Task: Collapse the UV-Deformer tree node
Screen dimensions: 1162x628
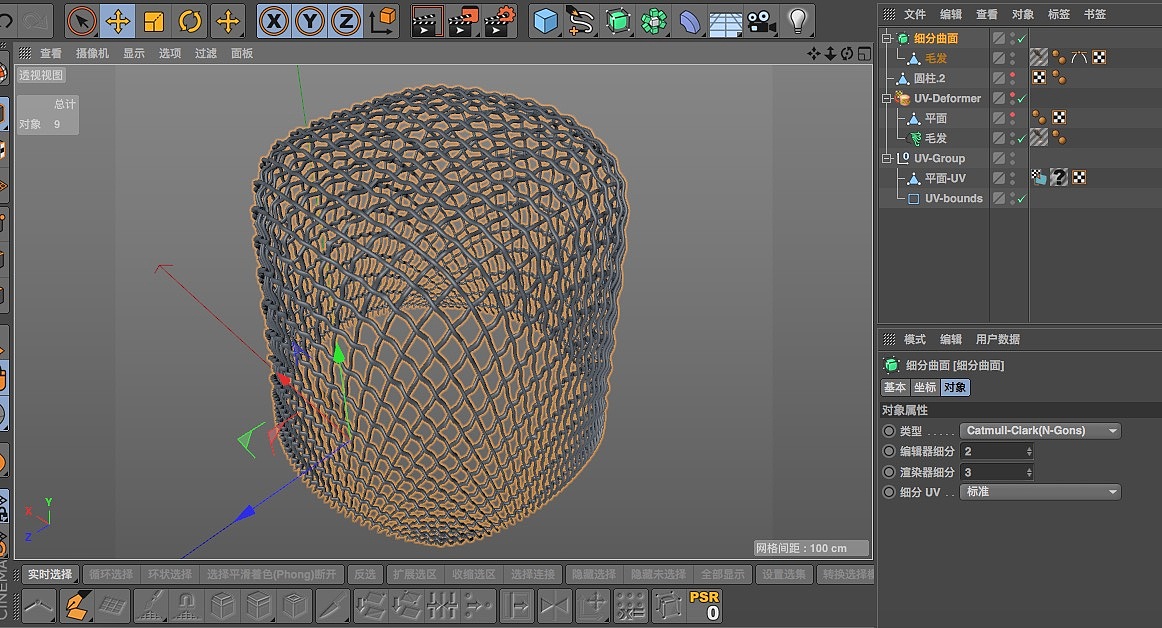Action: click(x=886, y=98)
